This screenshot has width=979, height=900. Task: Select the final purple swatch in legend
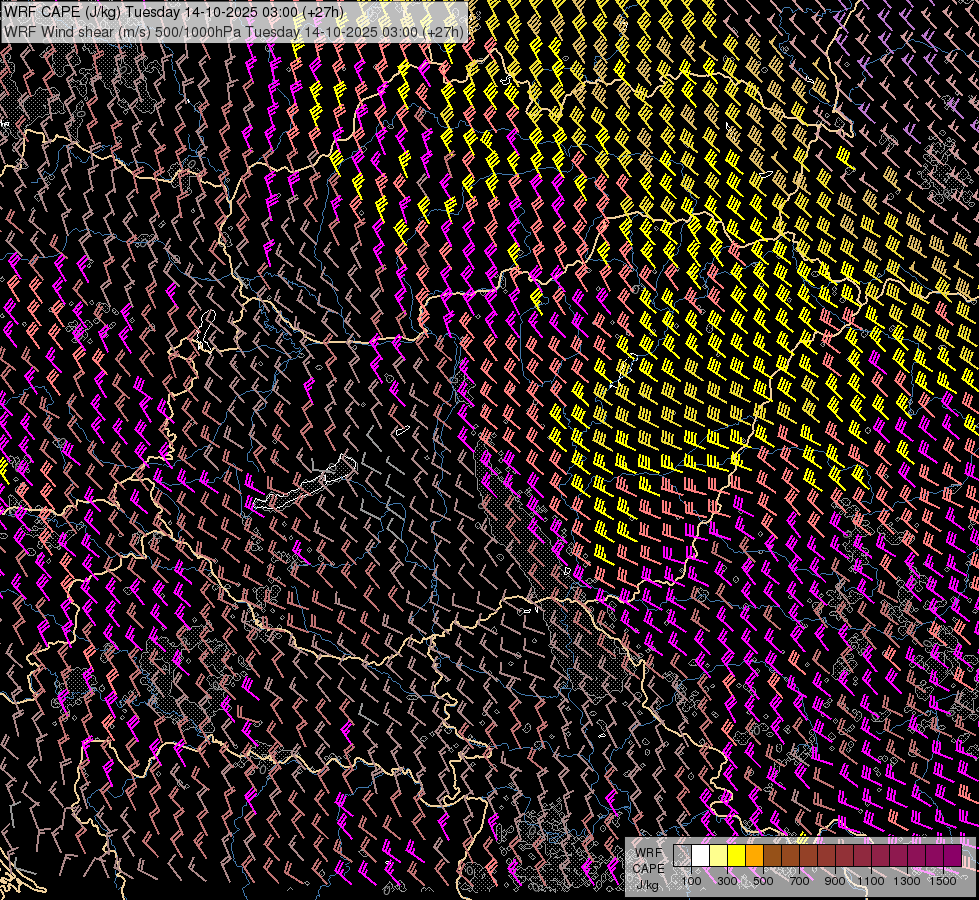953,856
